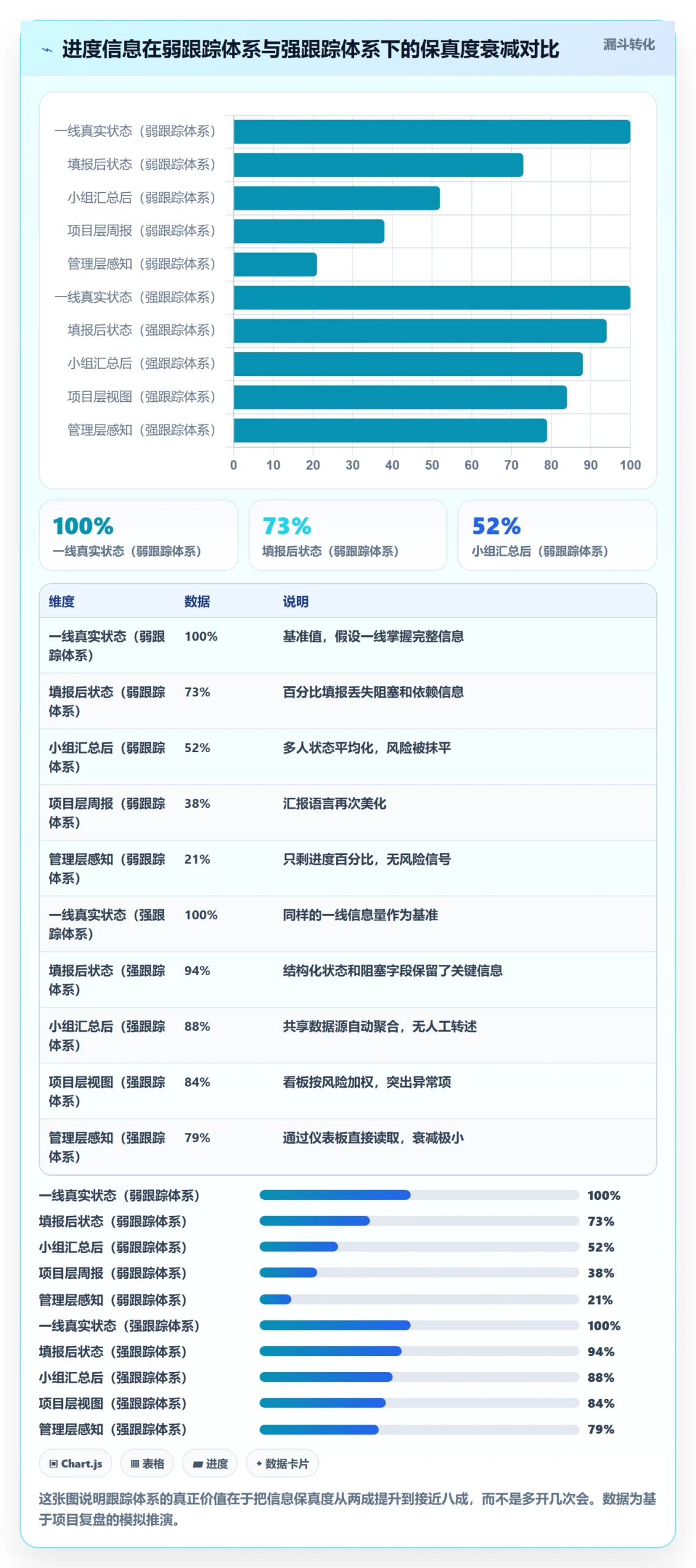The width and height of the screenshot is (696, 1568).
Task: Select the 表格 chip
Action: (147, 1463)
